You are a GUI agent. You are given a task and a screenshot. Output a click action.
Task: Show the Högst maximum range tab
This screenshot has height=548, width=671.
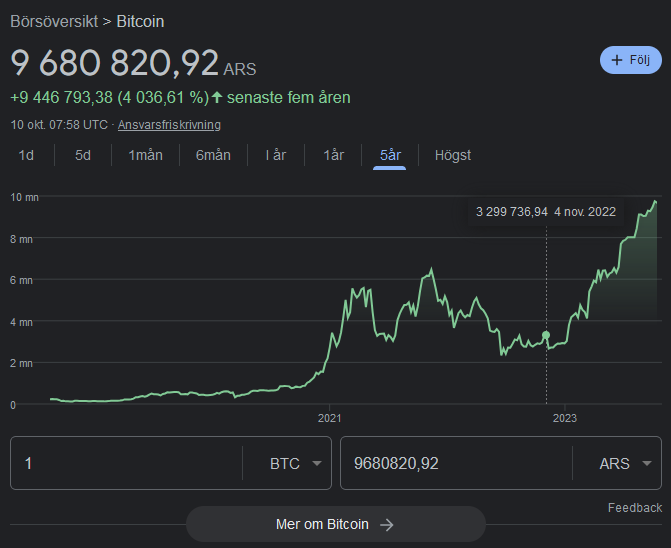click(x=452, y=155)
